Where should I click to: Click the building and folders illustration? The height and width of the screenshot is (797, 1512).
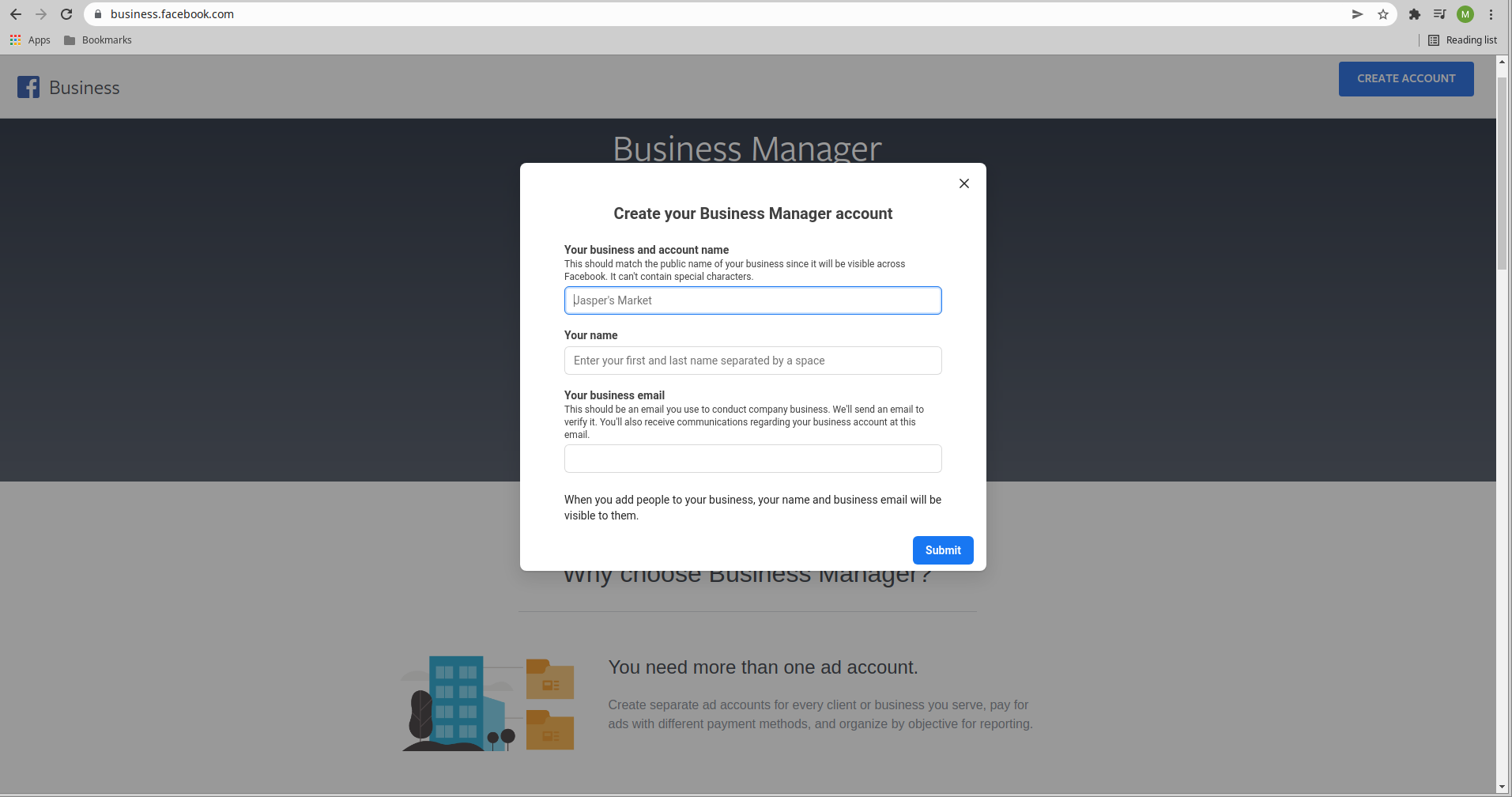488,703
